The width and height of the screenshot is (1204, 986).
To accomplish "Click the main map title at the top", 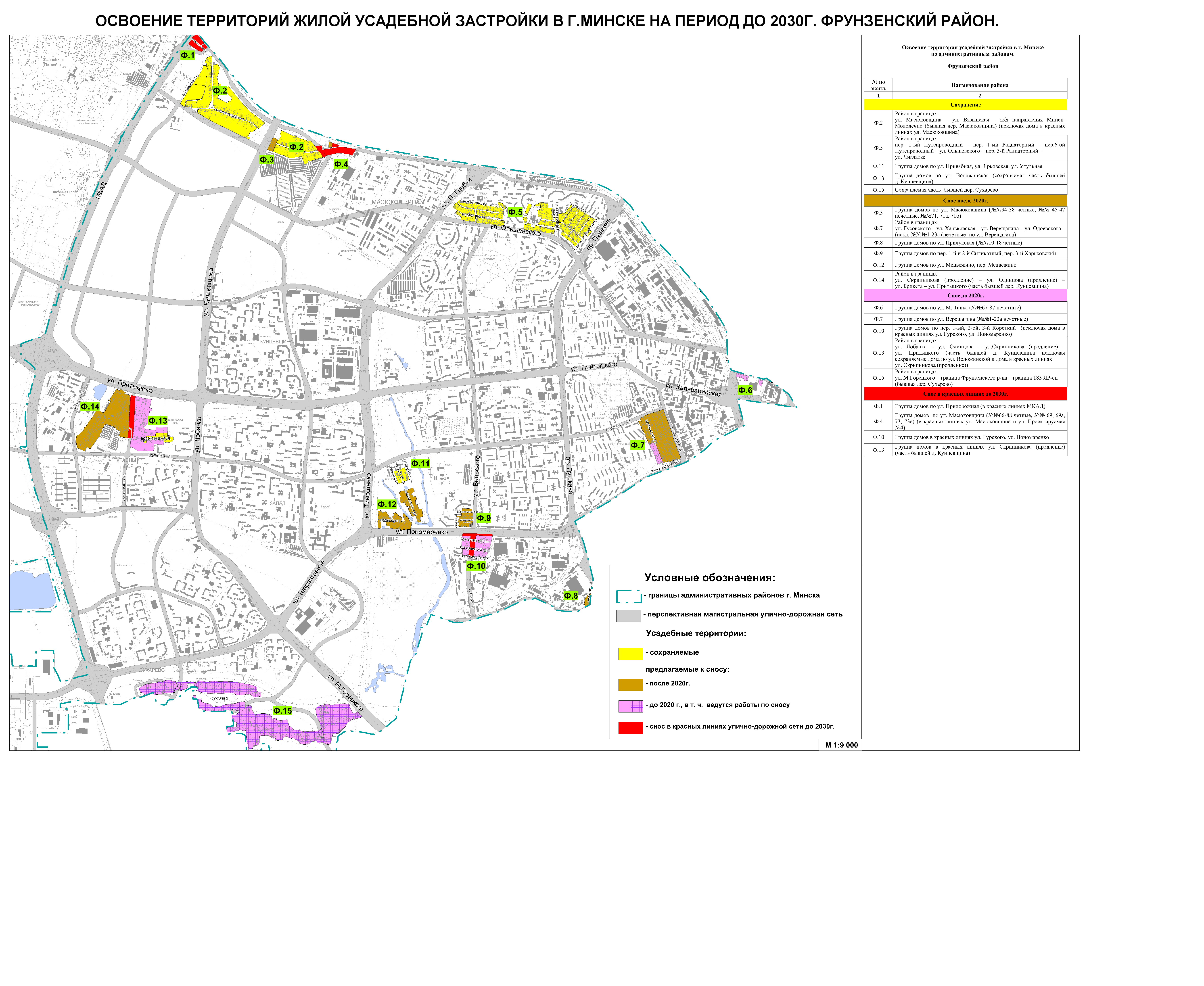I will click(x=546, y=21).
